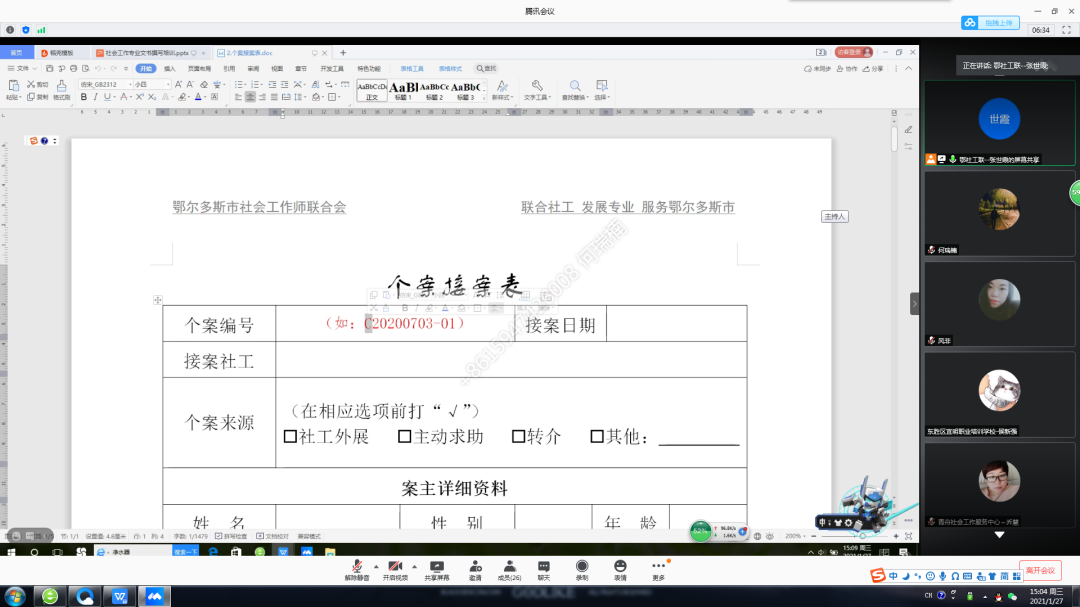The image size is (1080, 607).
Task: Switch to 社会工作专业文书撰写培训.pptx tab
Action: [147, 52]
